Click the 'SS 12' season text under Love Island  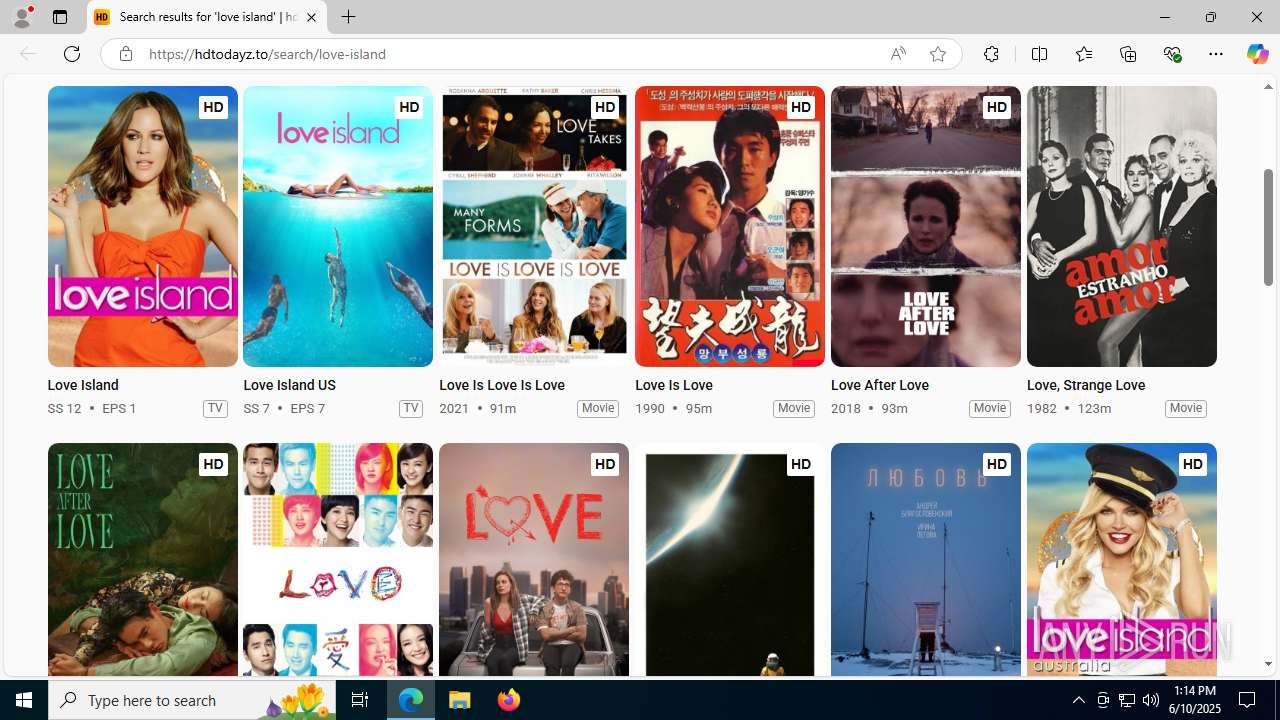64,408
